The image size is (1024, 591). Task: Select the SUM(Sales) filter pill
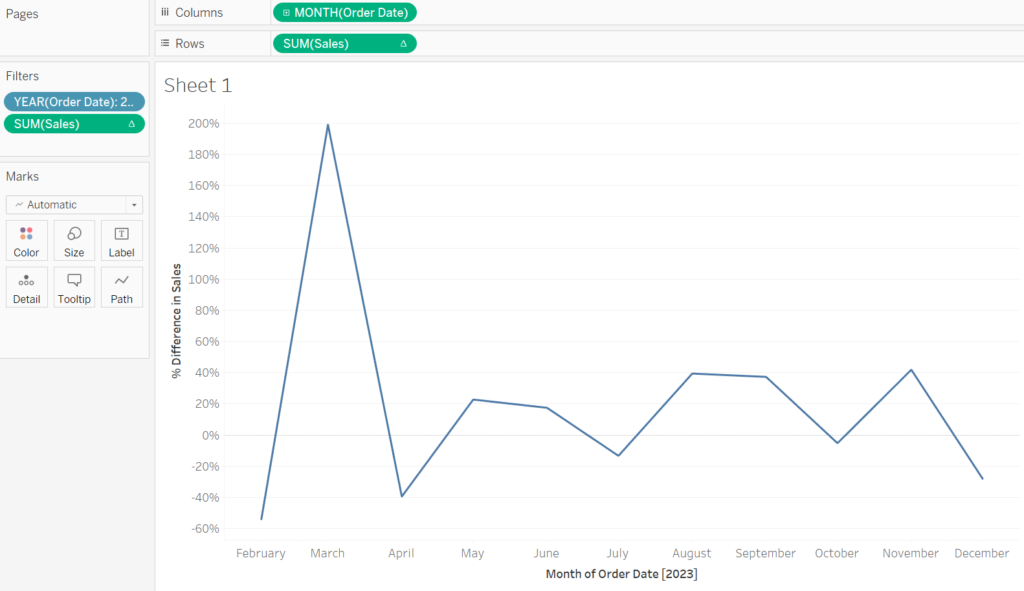[74, 124]
